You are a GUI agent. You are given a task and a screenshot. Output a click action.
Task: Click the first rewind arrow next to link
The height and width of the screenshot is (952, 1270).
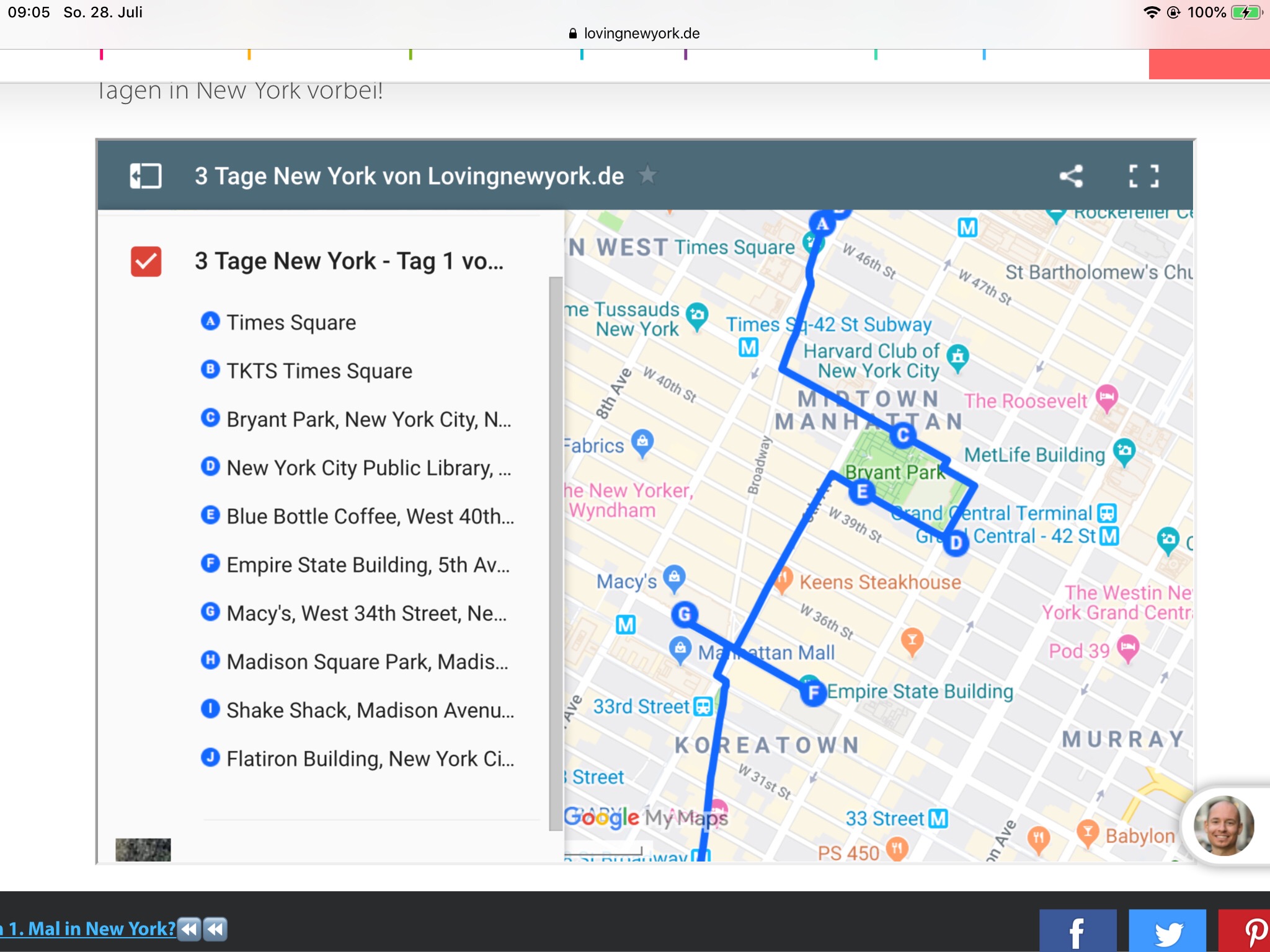pyautogui.click(x=190, y=929)
